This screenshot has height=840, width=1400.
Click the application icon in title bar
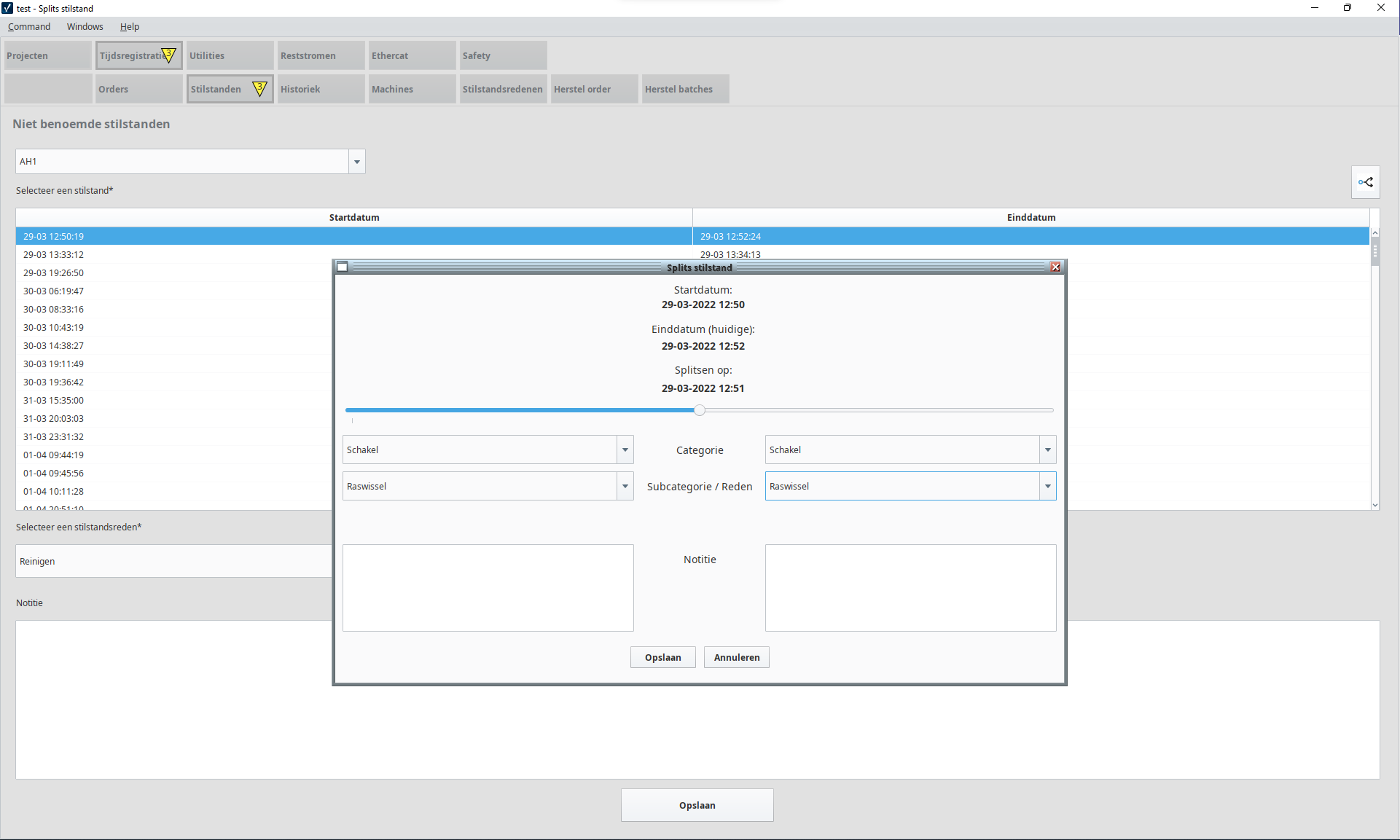(7, 8)
